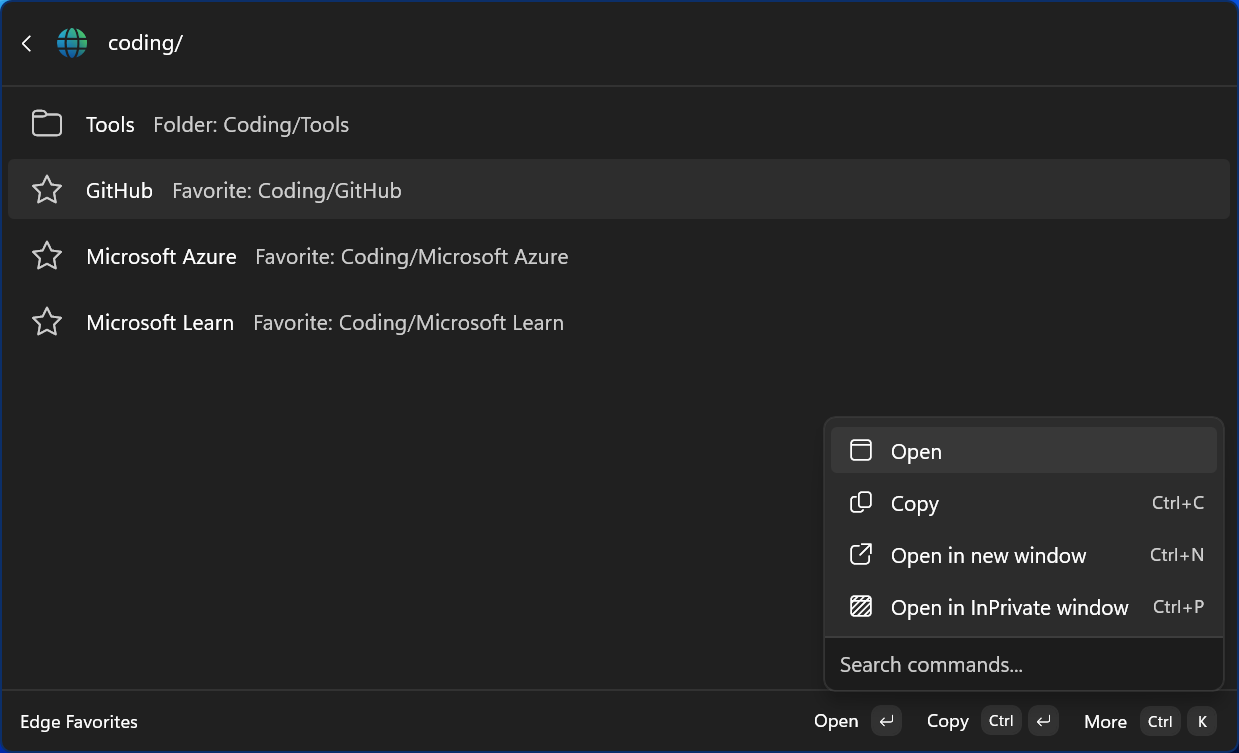Choose Copy from the context menu
The width and height of the screenshot is (1239, 753).
click(x=1024, y=503)
